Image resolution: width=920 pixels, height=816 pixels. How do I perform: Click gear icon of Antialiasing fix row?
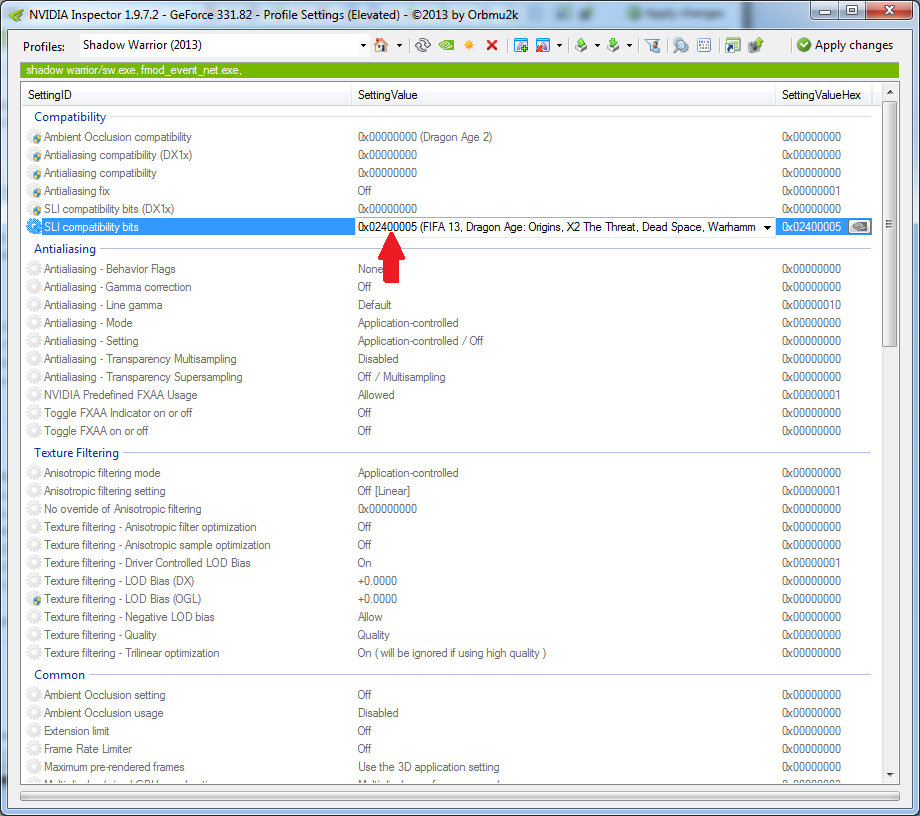point(35,191)
